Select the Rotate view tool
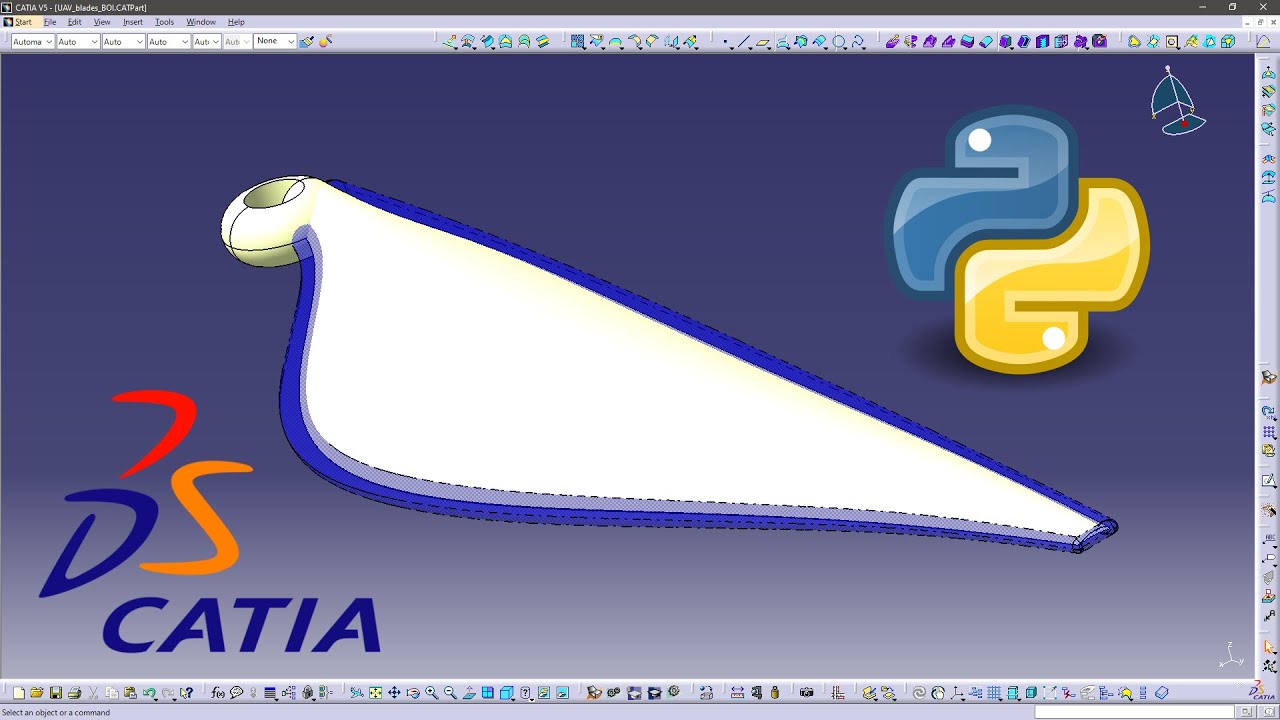 point(413,692)
